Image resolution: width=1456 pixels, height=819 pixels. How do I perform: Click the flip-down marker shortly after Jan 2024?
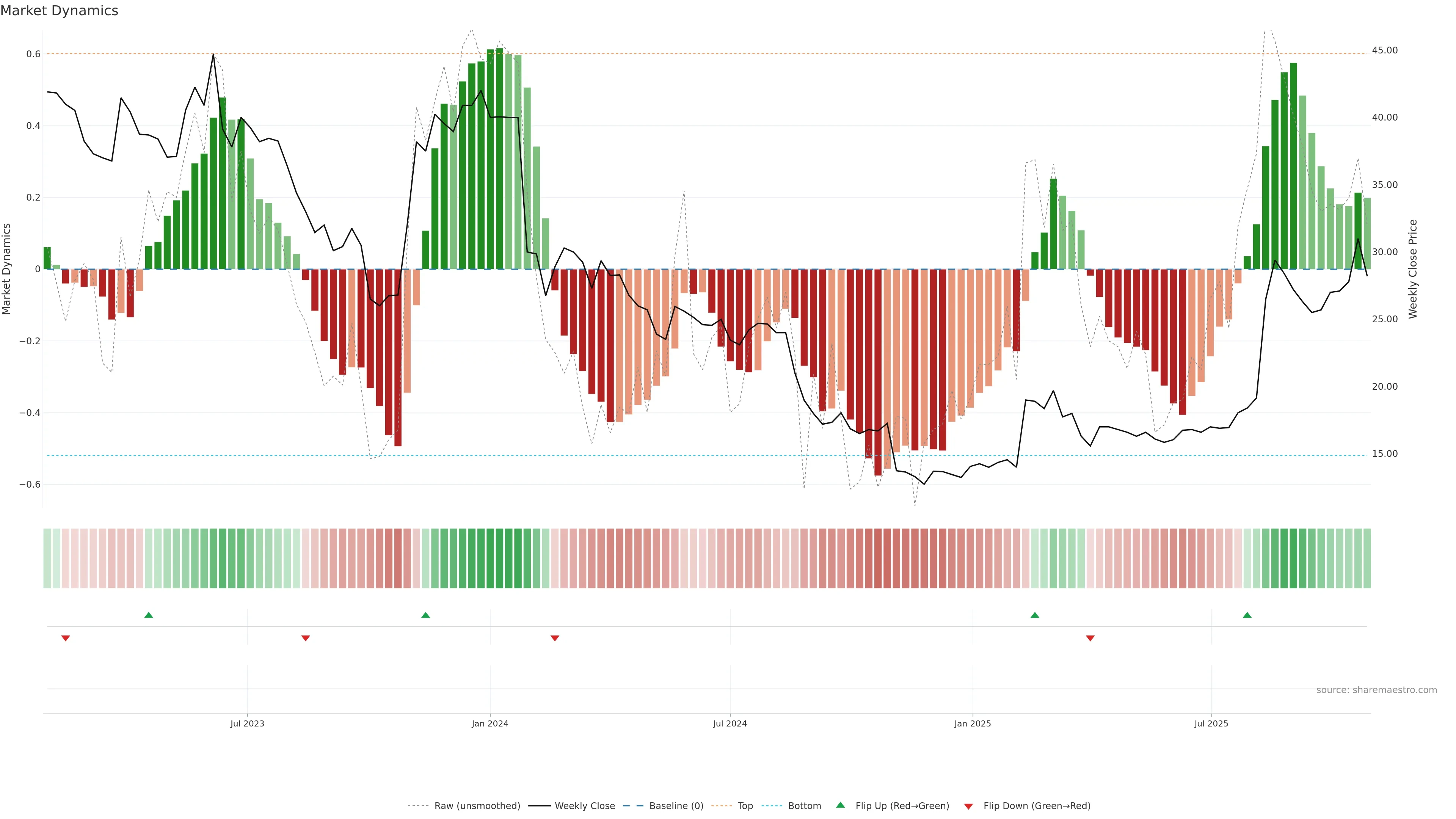[555, 638]
